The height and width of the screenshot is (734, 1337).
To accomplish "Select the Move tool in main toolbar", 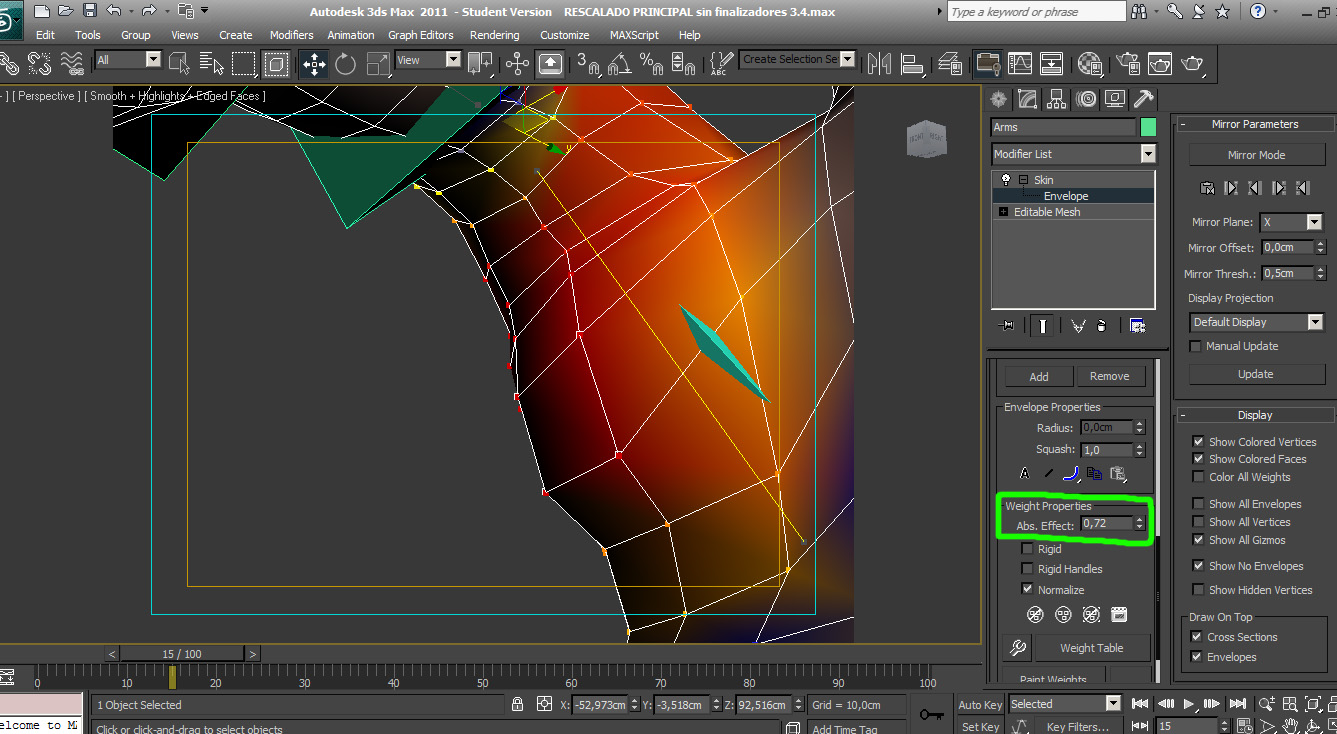I will pyautogui.click(x=314, y=65).
